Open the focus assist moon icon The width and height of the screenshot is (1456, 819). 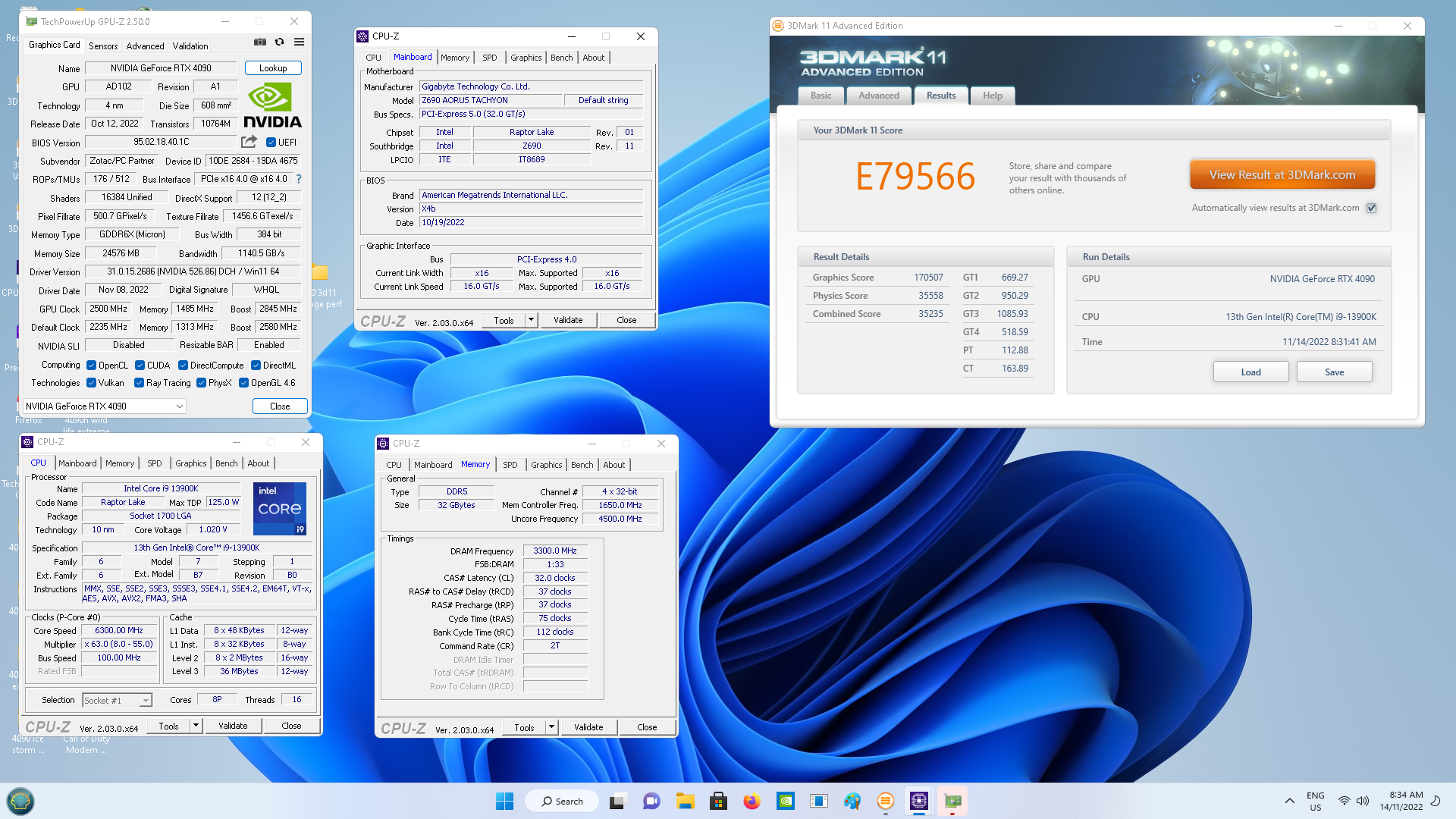click(x=1436, y=801)
